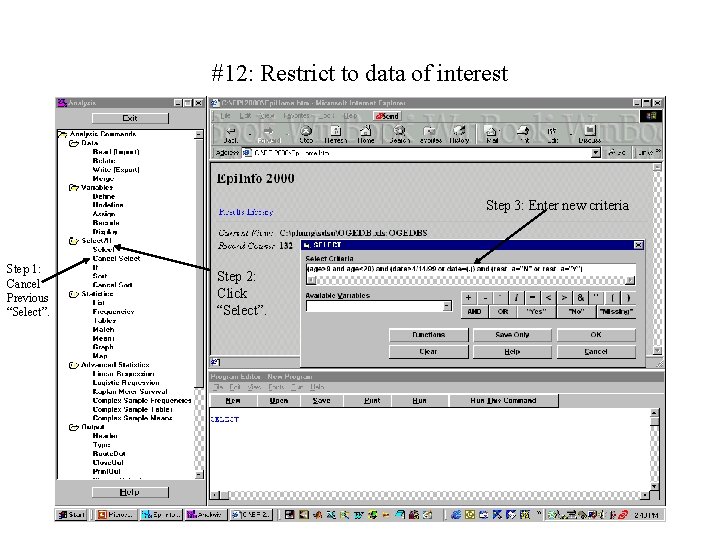Insert the ampersand operator
720x540 pixels.
580,298
